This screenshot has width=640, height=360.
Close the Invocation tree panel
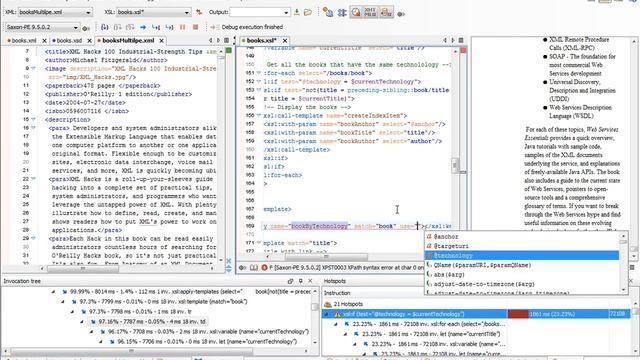click(310, 281)
